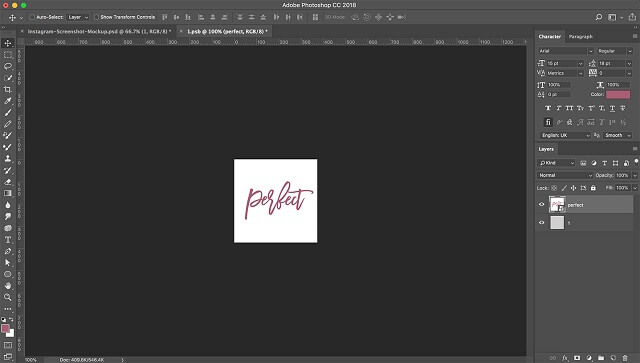Open the Character panel flyout menu
This screenshot has width=640, height=363.
635,36
